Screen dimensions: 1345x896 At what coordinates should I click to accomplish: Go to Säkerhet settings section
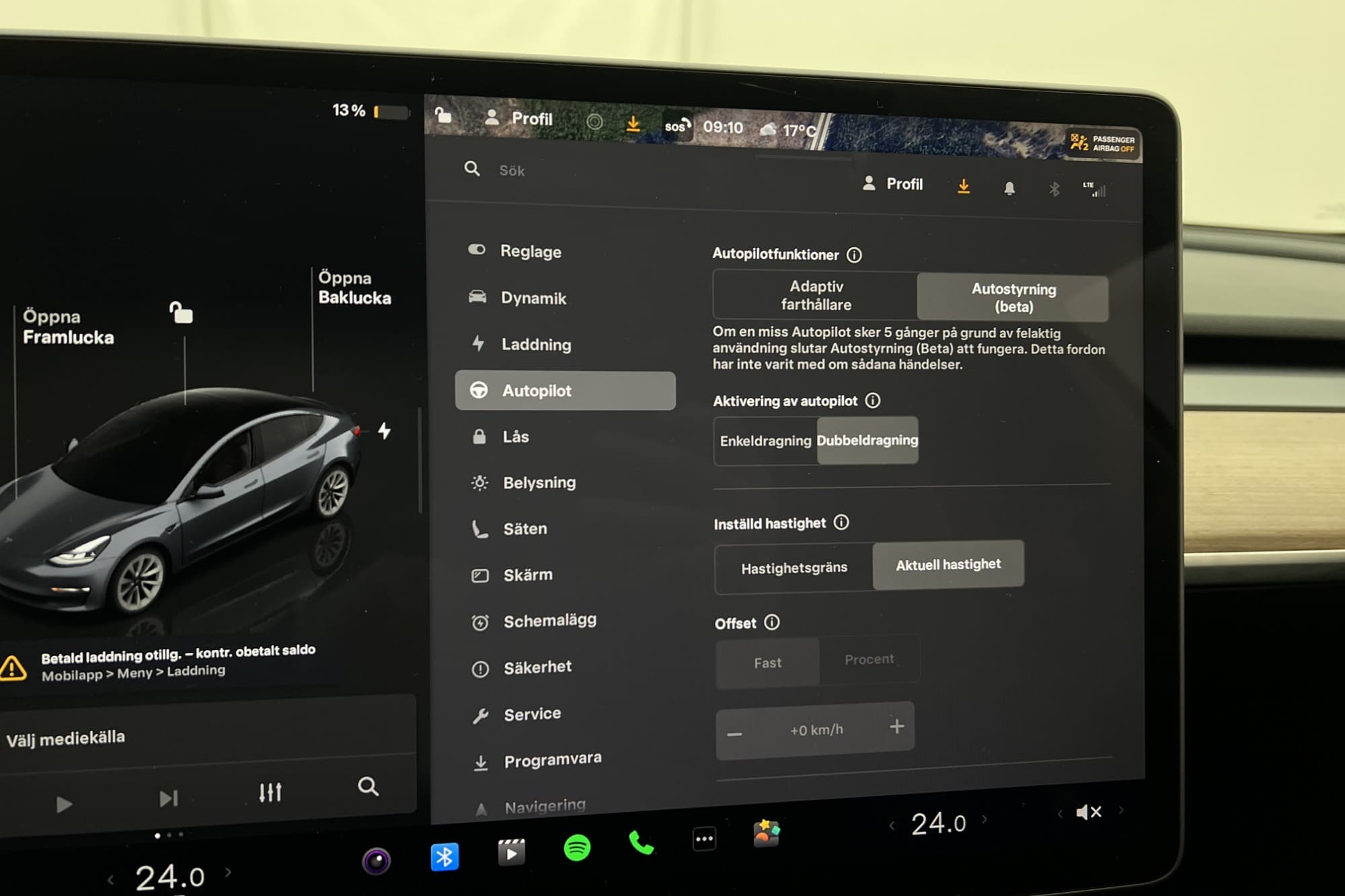pyautogui.click(x=537, y=667)
